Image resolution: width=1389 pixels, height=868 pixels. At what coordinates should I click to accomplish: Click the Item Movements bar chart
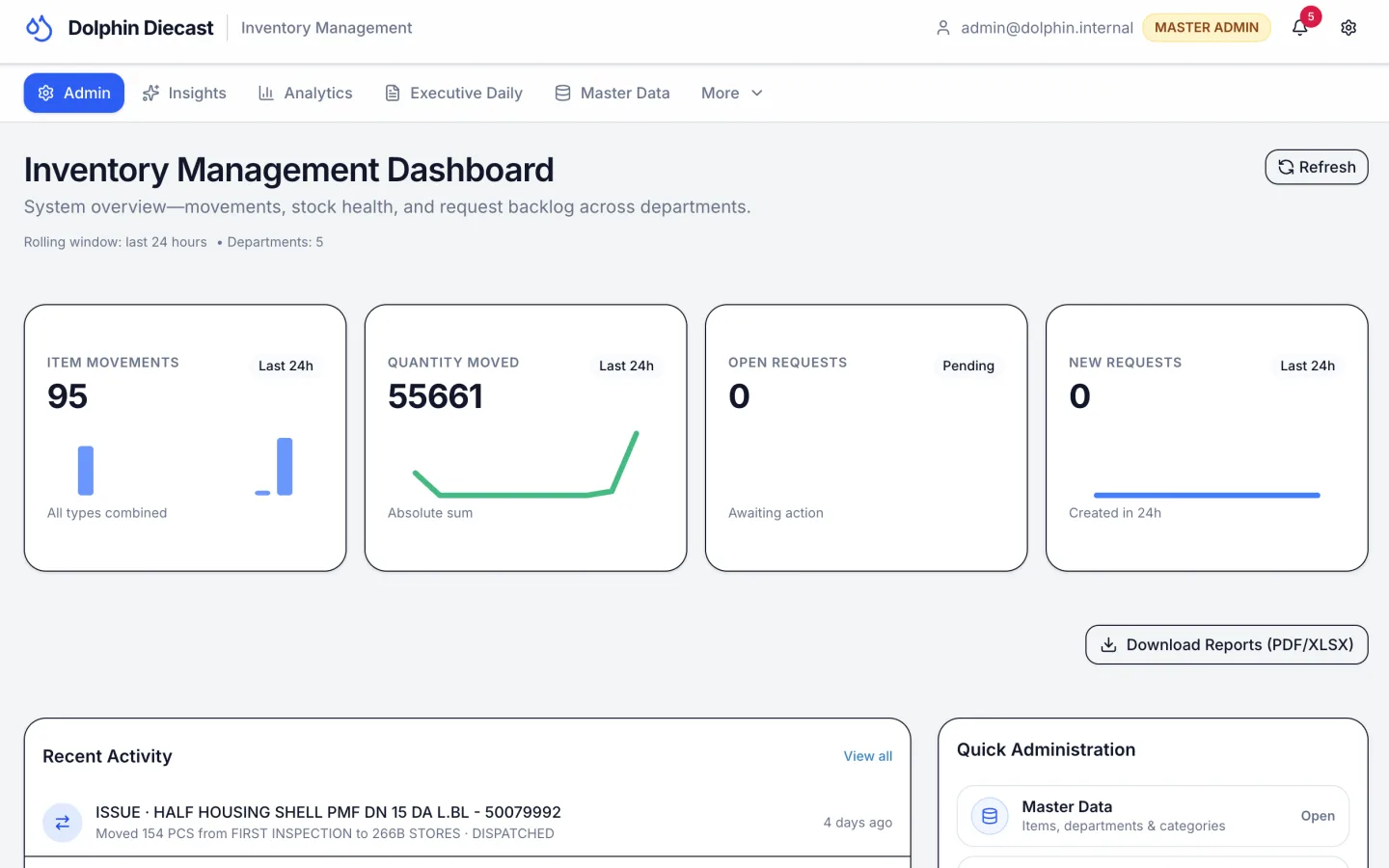point(185,467)
